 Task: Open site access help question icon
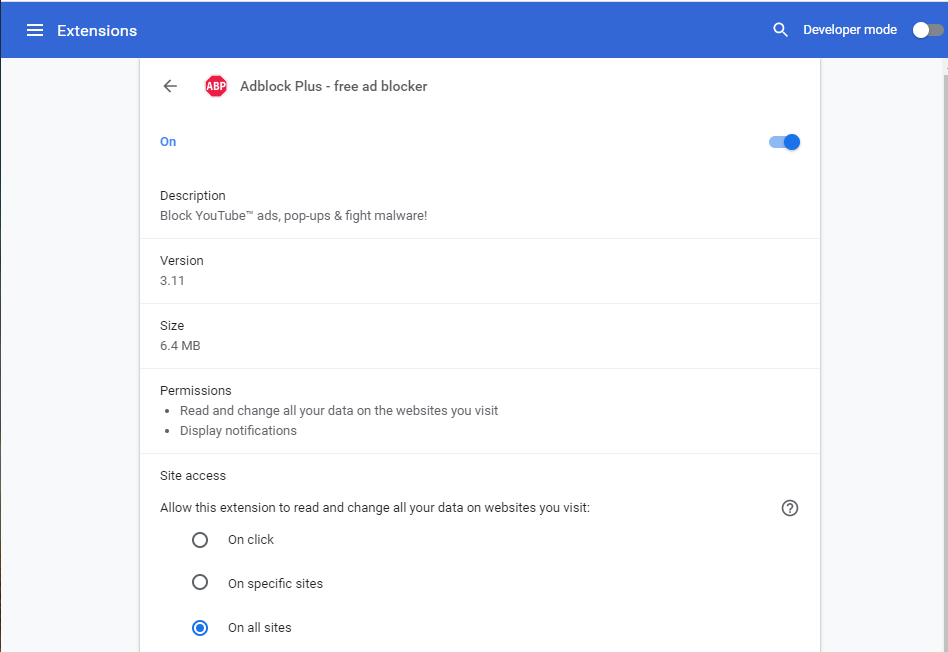coord(790,507)
